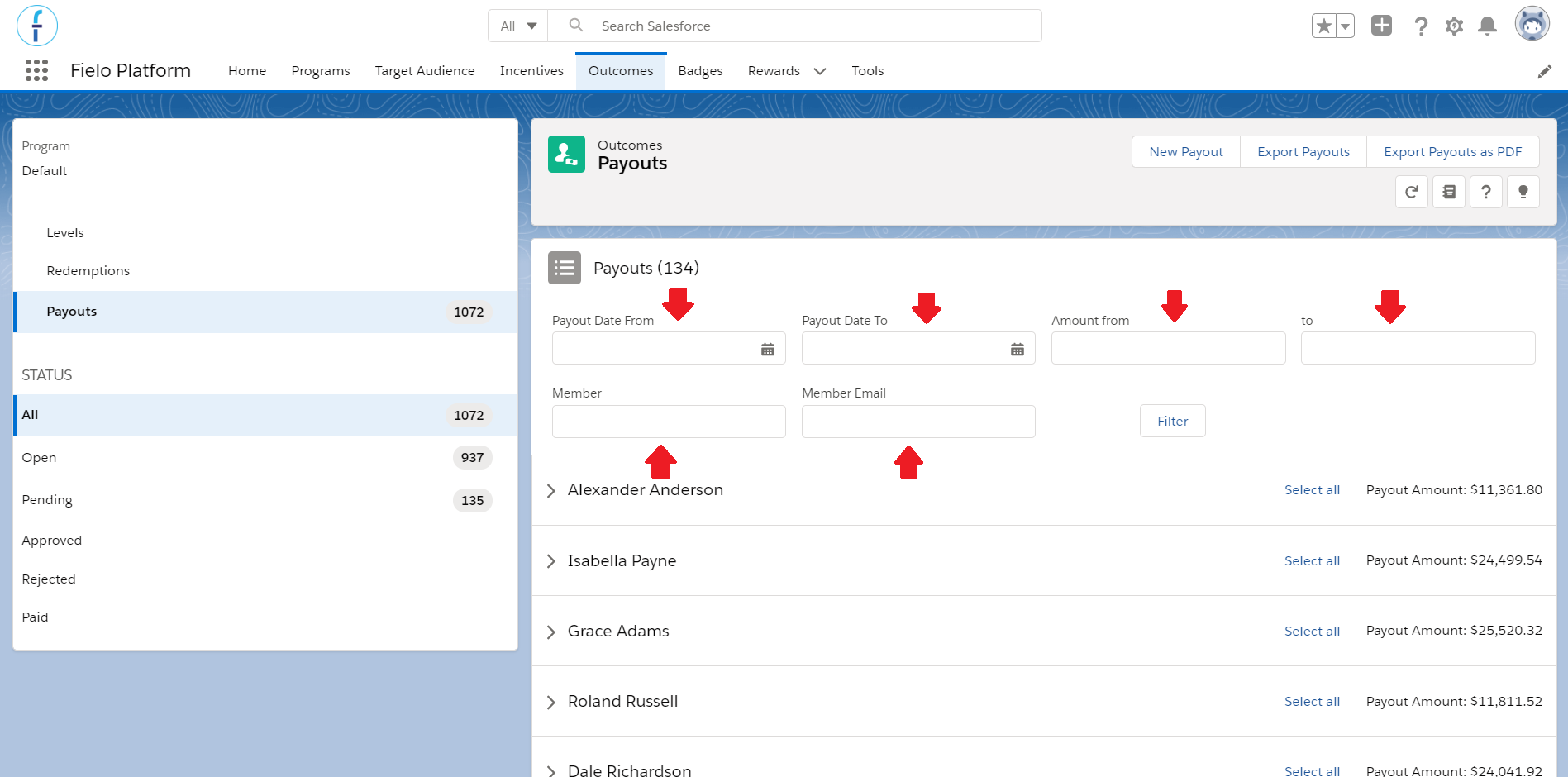Viewport: 1568px width, 777px height.
Task: Open the search scope All dropdown
Action: (518, 26)
